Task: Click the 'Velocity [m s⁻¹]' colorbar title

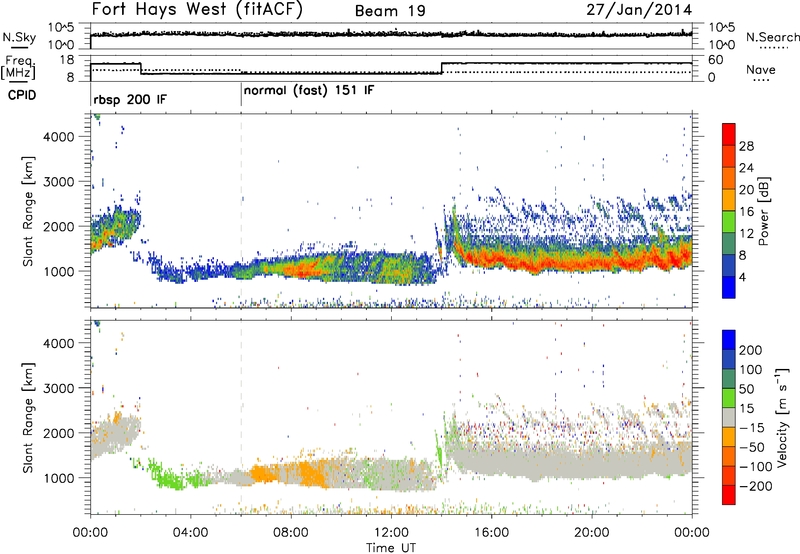Action: click(782, 417)
